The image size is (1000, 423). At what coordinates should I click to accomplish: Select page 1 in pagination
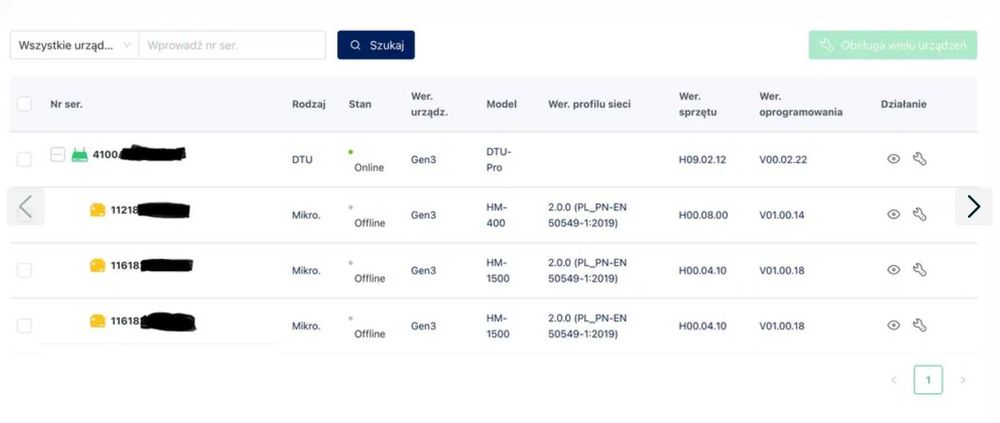pyautogui.click(x=928, y=380)
